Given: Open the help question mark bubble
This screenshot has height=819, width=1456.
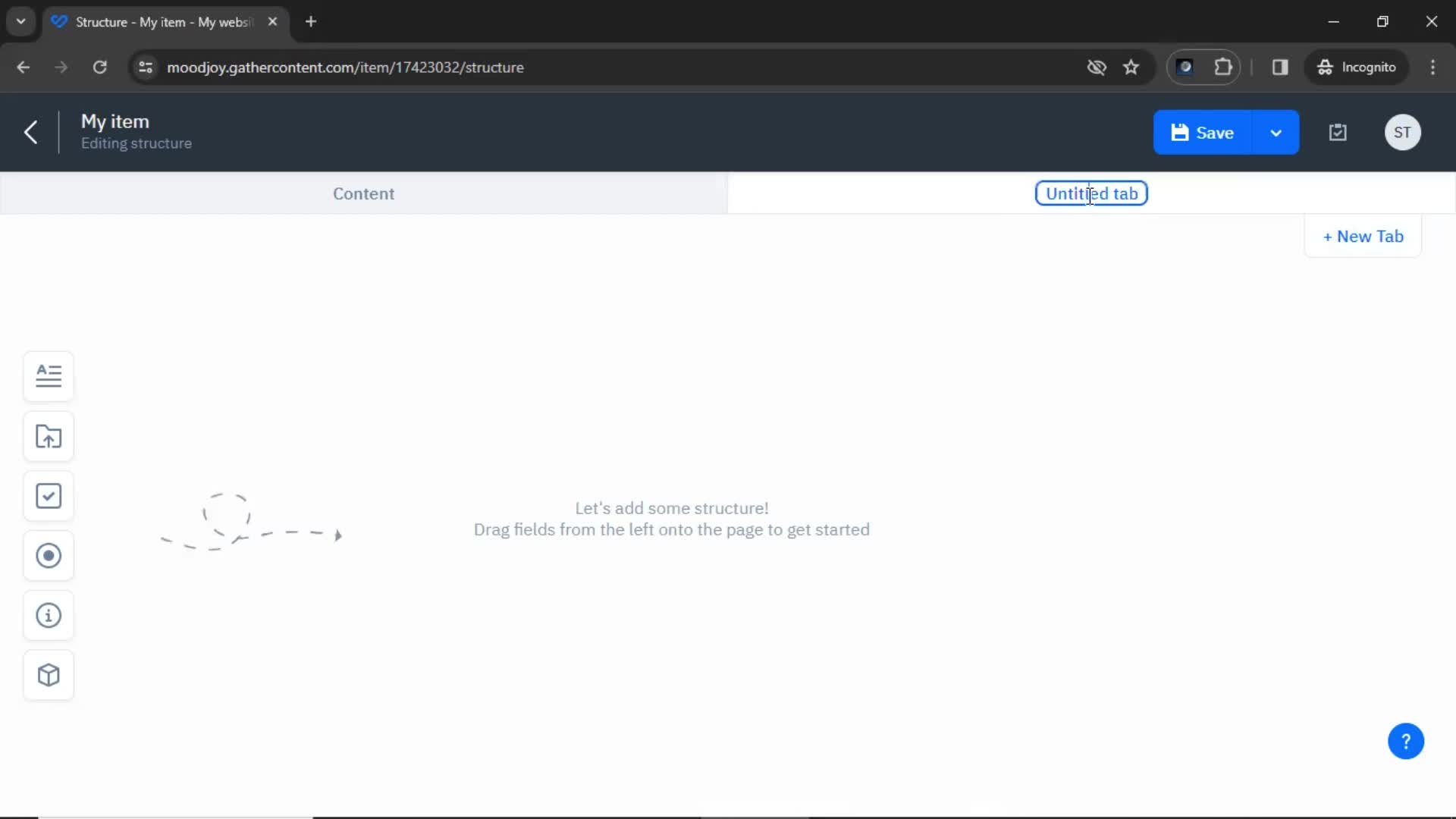Looking at the screenshot, I should [1406, 741].
